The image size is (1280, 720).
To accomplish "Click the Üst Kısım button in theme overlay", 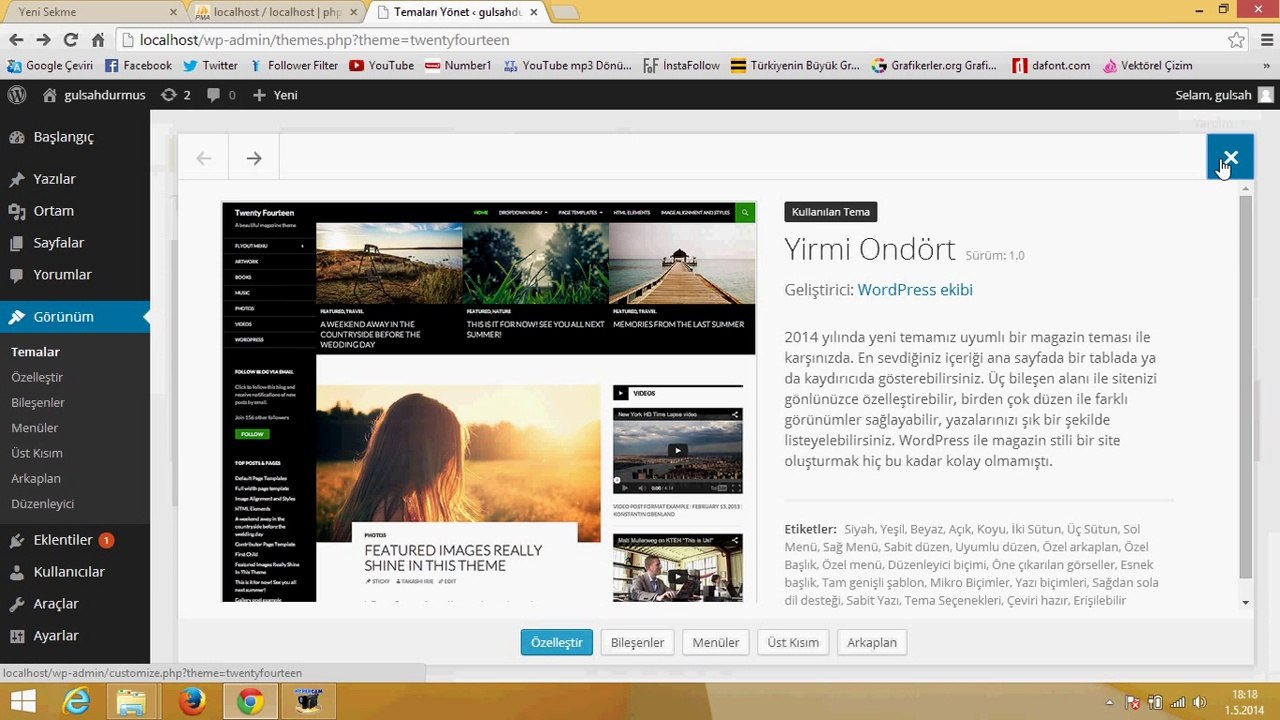I will click(793, 642).
